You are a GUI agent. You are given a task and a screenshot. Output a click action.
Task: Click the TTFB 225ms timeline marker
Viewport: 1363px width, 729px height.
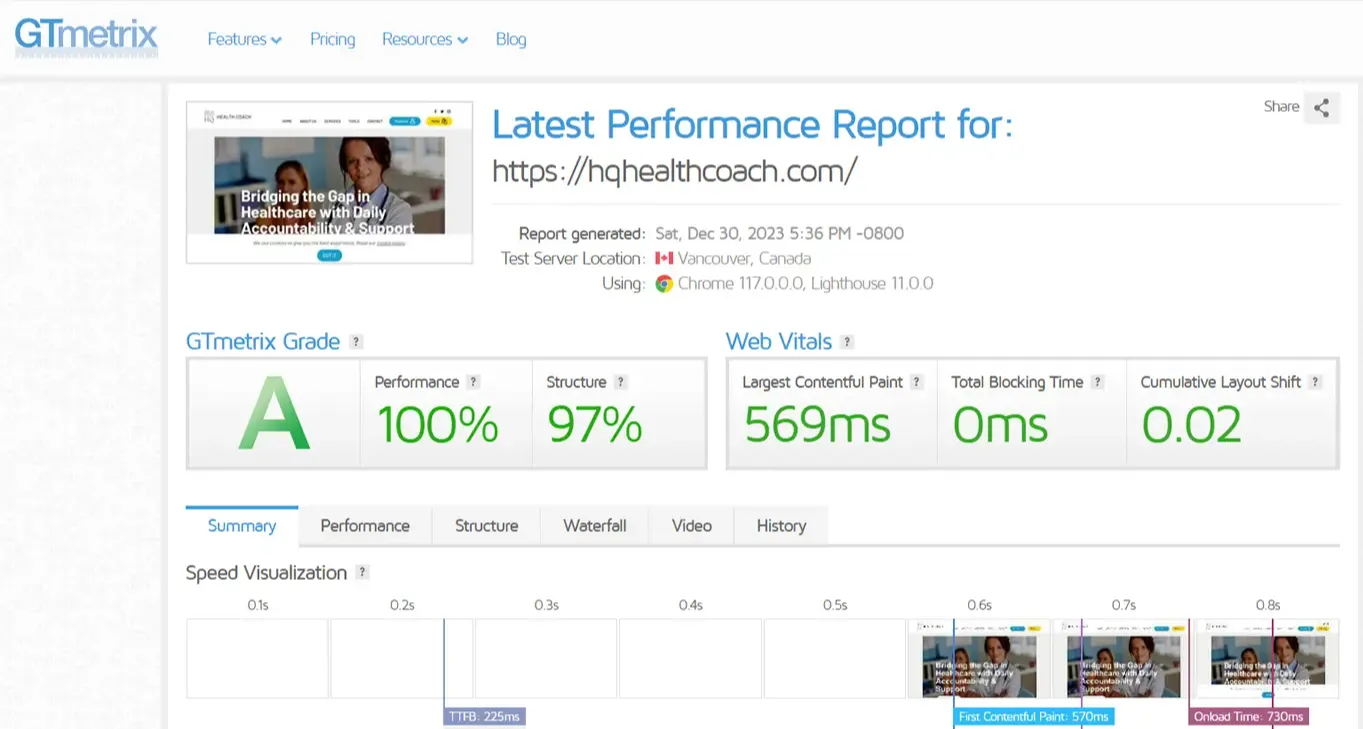(484, 716)
